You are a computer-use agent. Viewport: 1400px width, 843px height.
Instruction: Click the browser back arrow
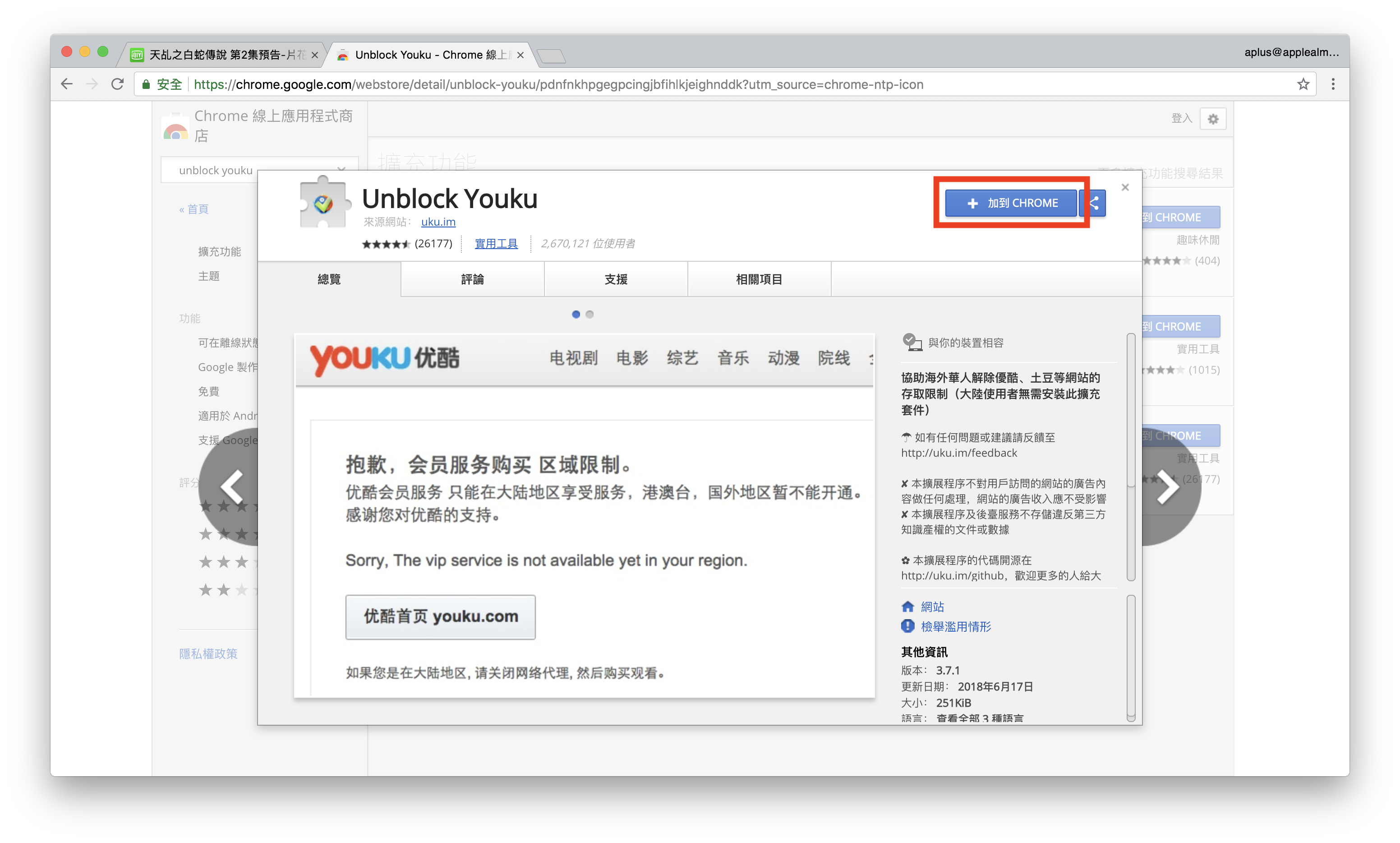[x=67, y=84]
